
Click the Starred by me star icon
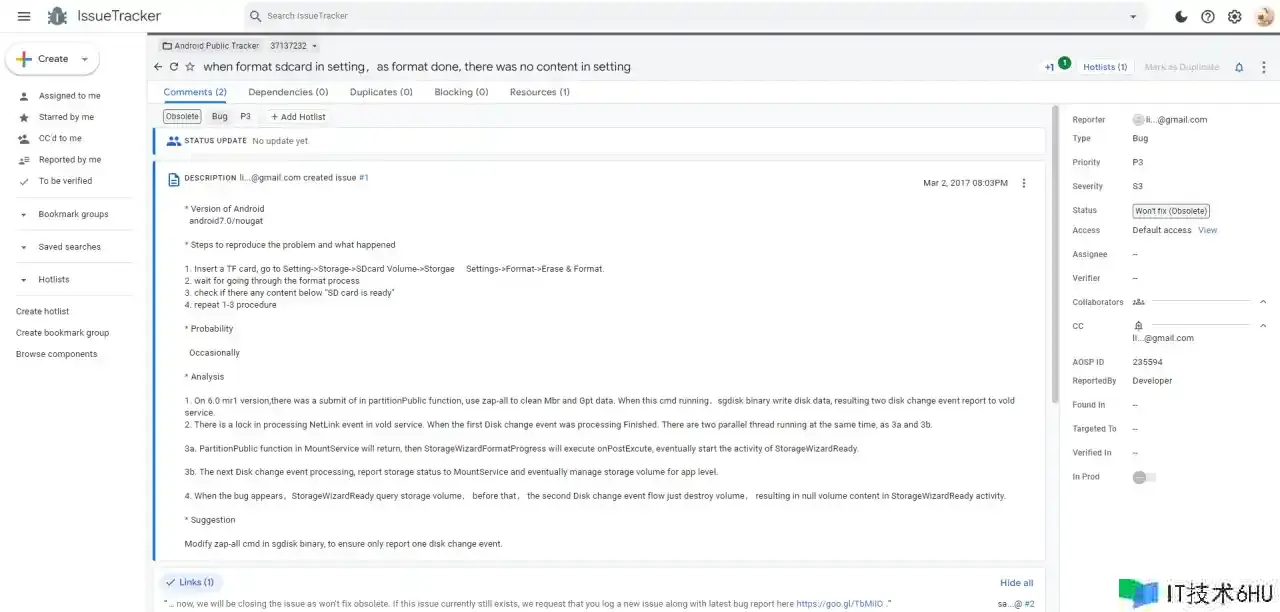24,117
